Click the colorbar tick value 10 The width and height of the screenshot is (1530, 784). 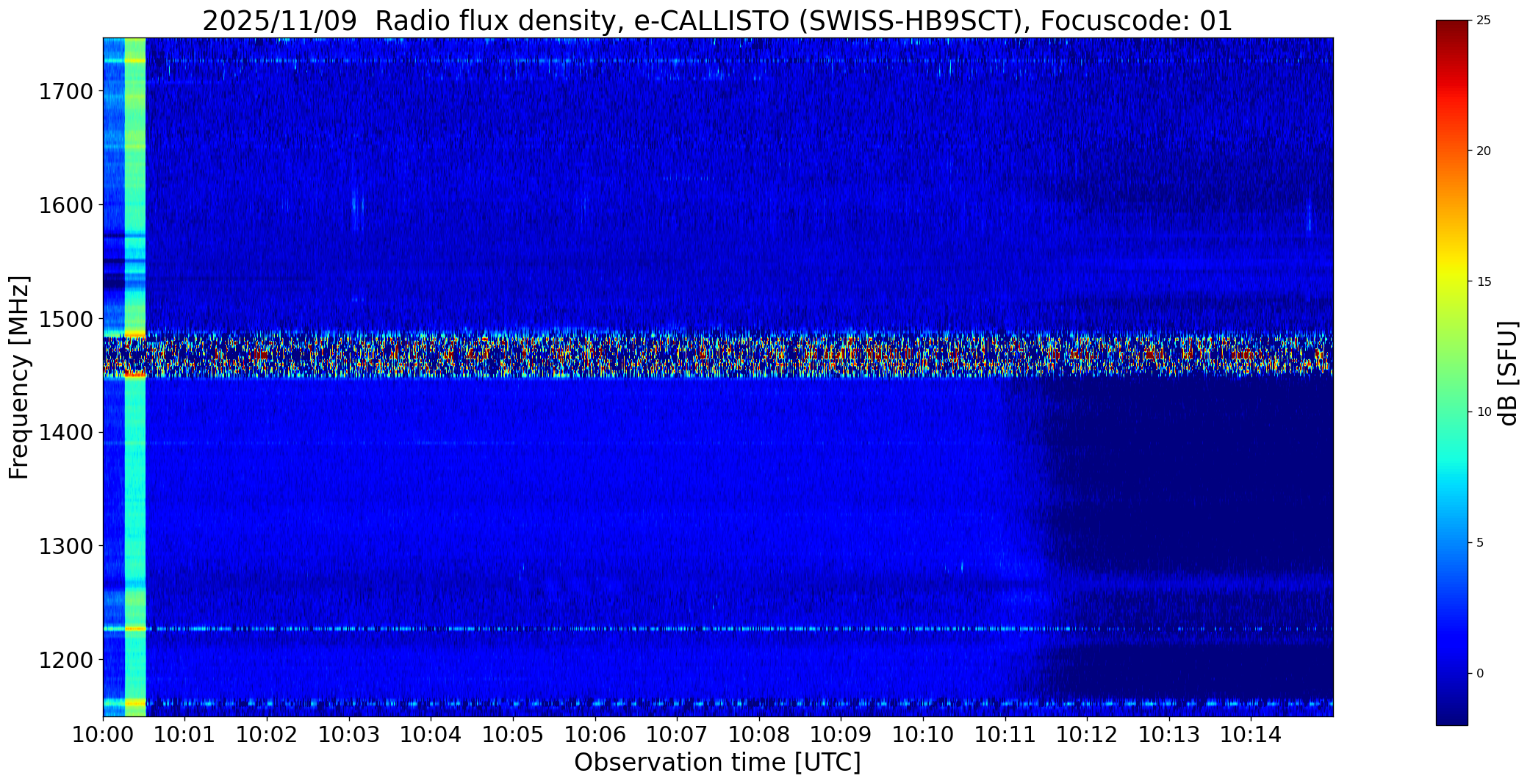pos(1484,412)
